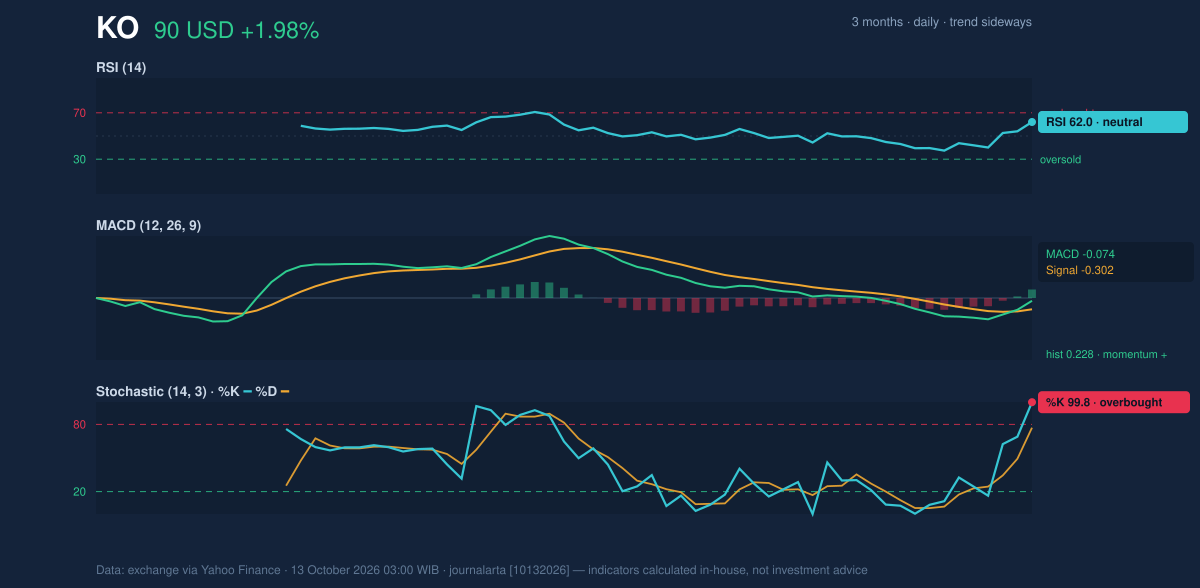
Task: Click the hist 0.228 momentum + label
Action: [1106, 354]
